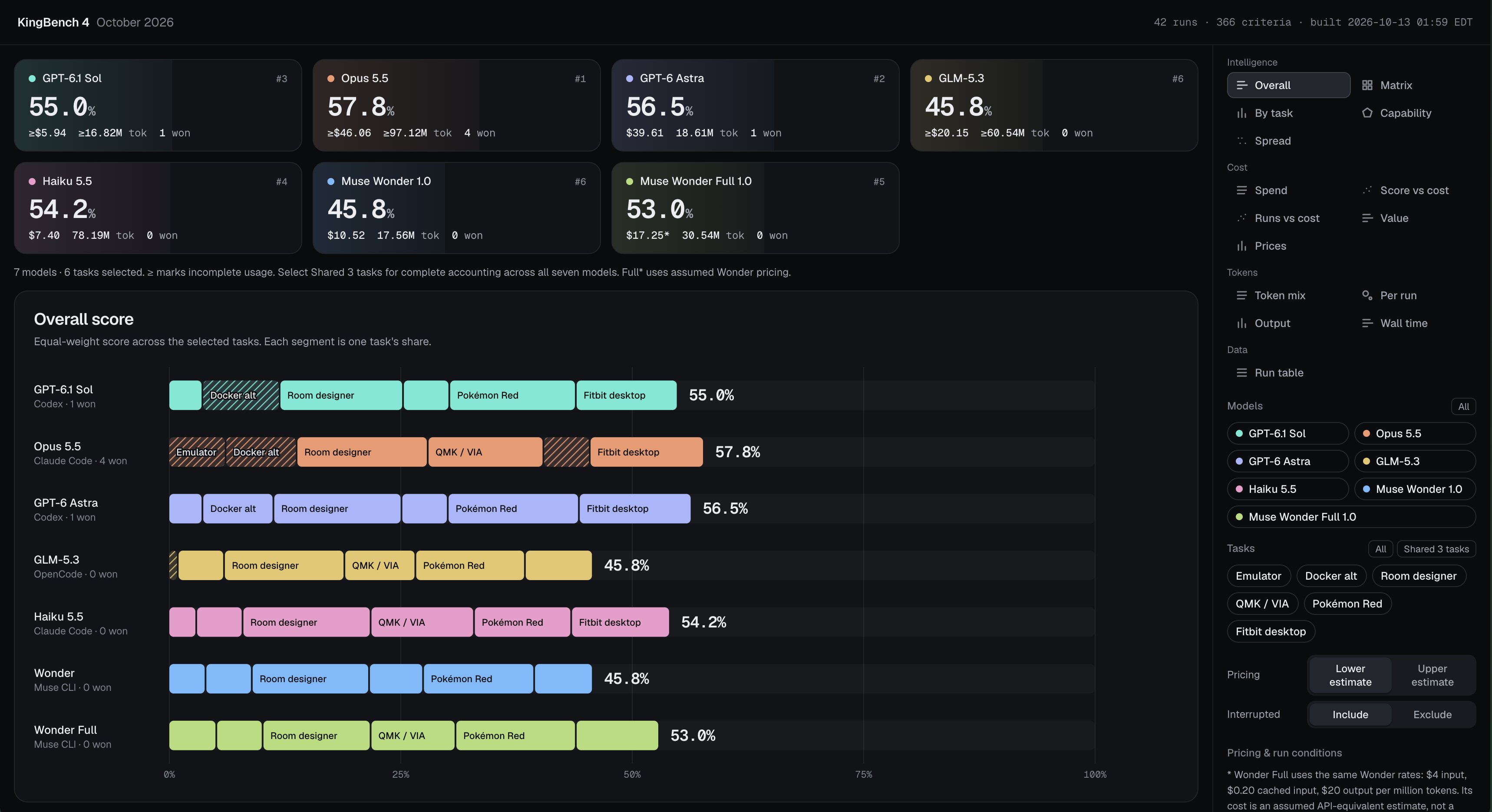1492x812 pixels.
Task: Open the Opus 5.5 summary card
Action: point(456,105)
